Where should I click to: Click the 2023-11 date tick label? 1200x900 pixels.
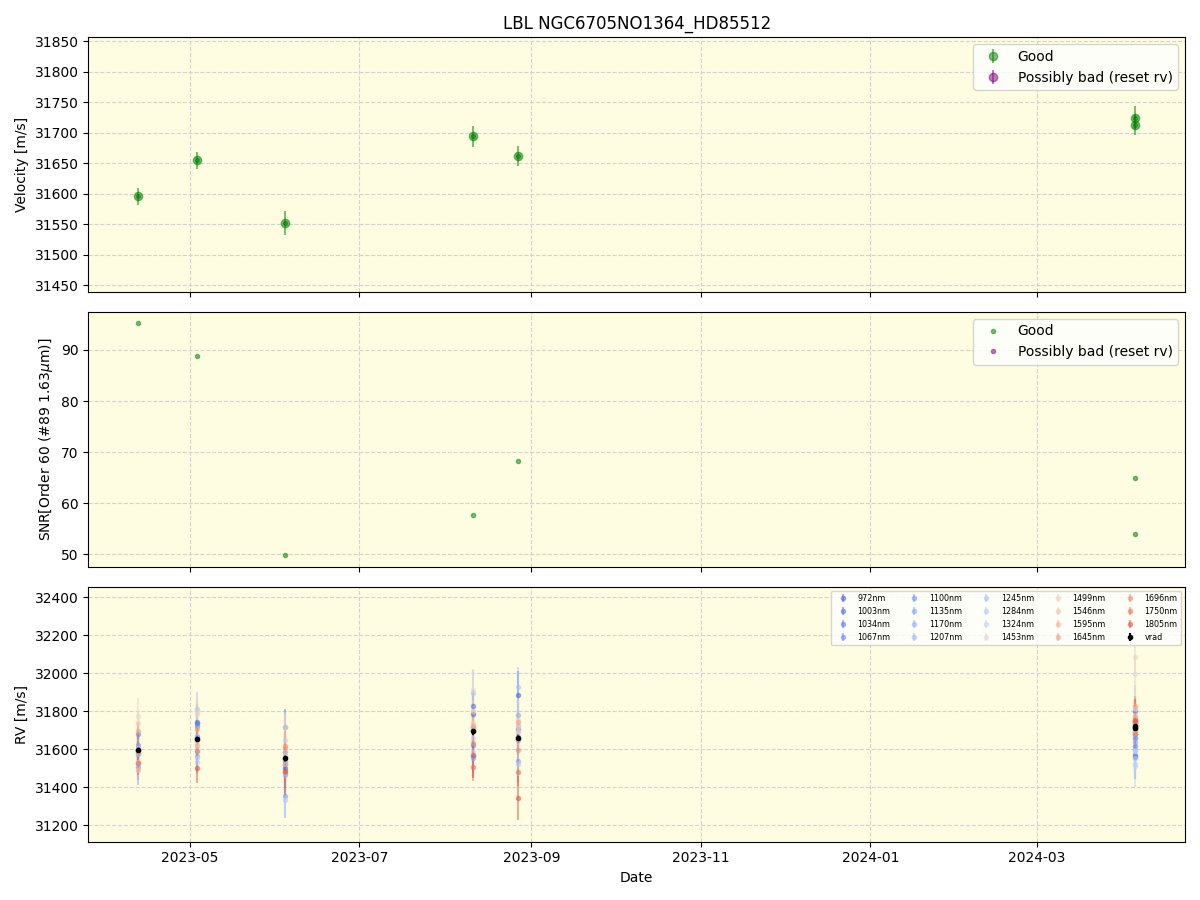(x=701, y=857)
